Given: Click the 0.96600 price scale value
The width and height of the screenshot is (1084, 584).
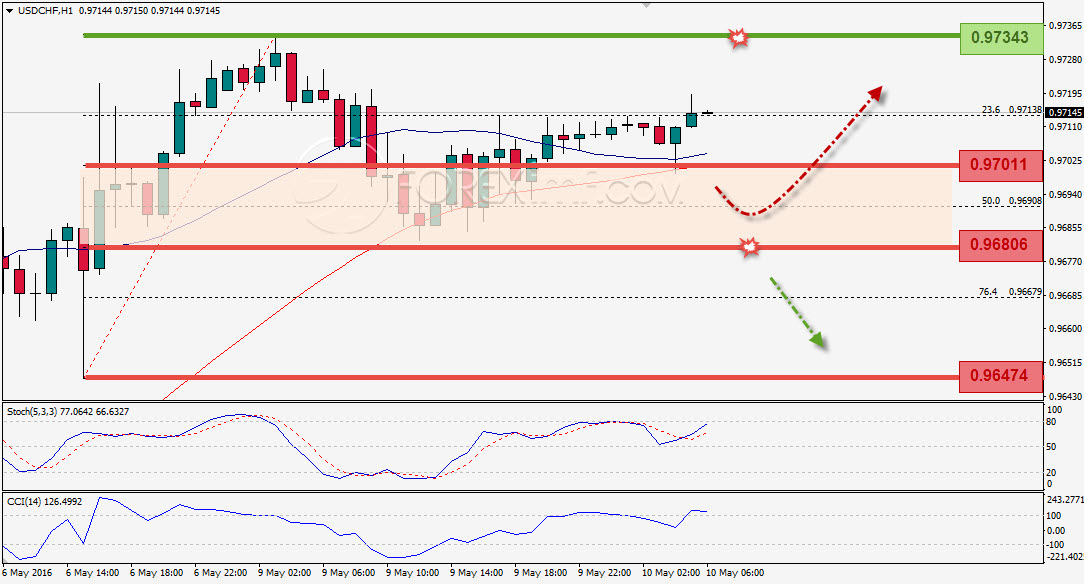Looking at the screenshot, I should pos(1065,328).
